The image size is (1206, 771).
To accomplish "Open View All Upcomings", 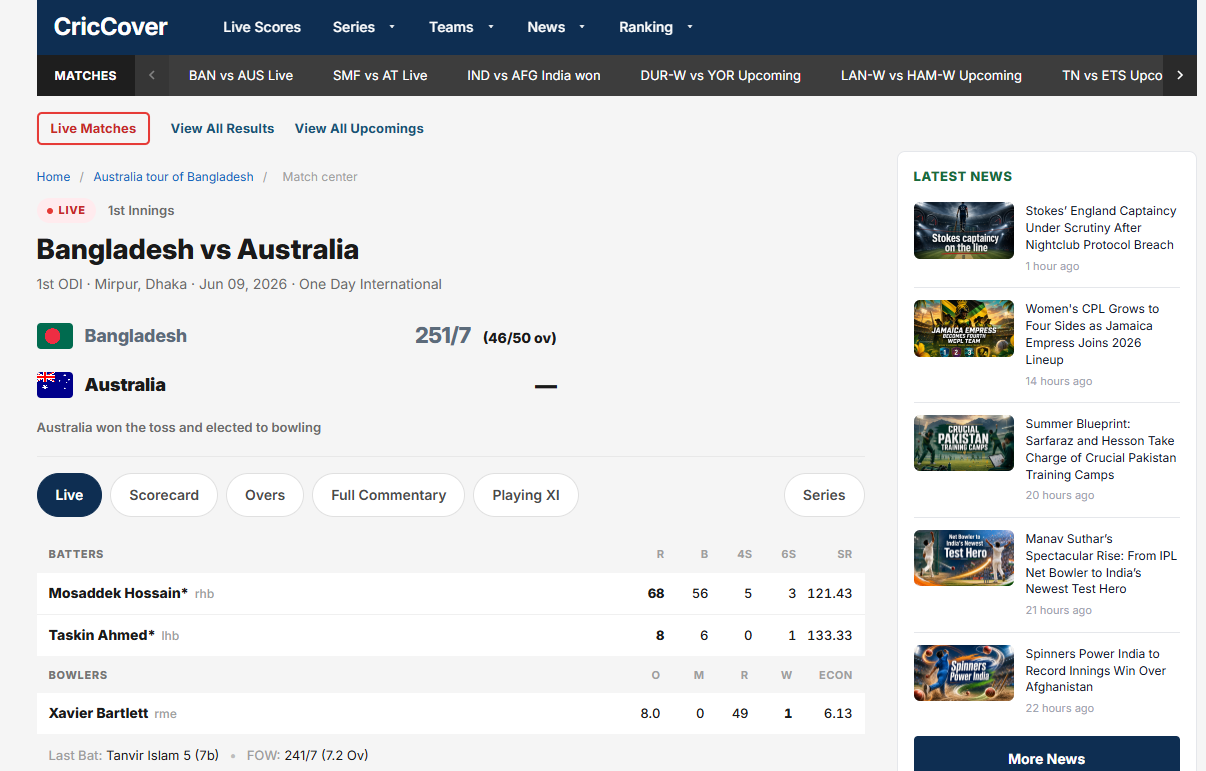I will click(359, 128).
